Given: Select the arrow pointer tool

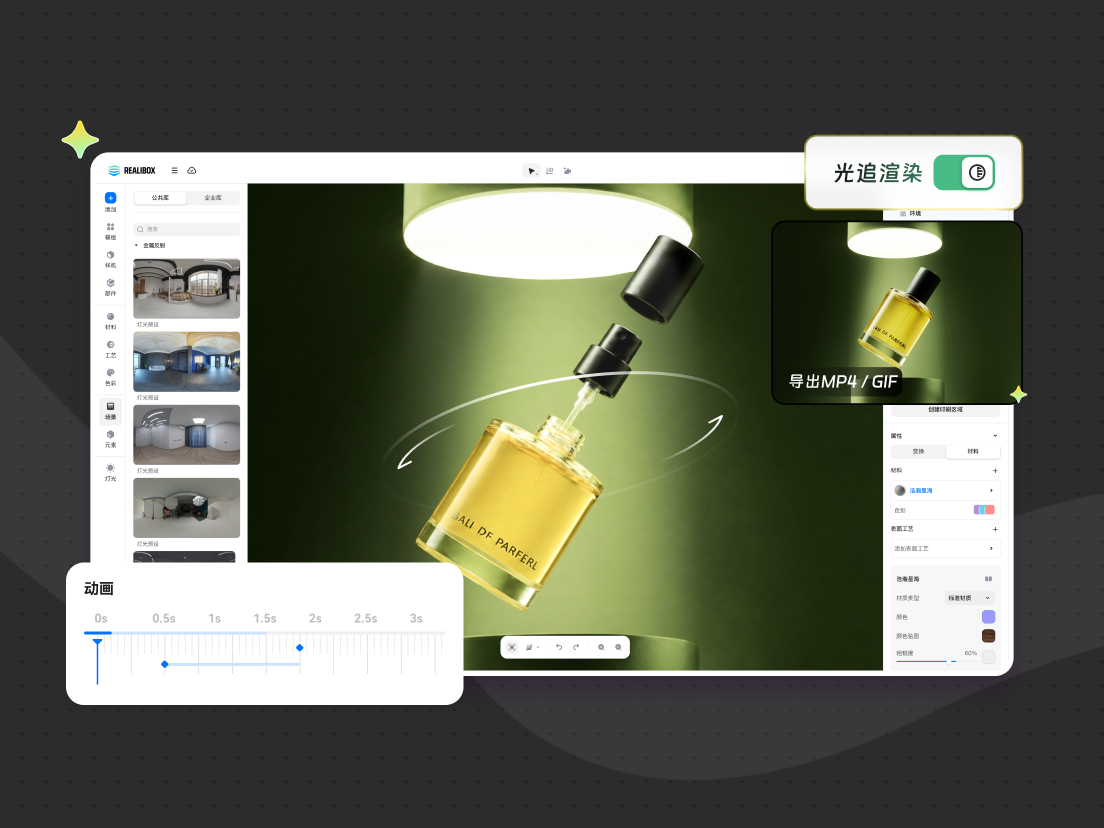Looking at the screenshot, I should coord(532,170).
